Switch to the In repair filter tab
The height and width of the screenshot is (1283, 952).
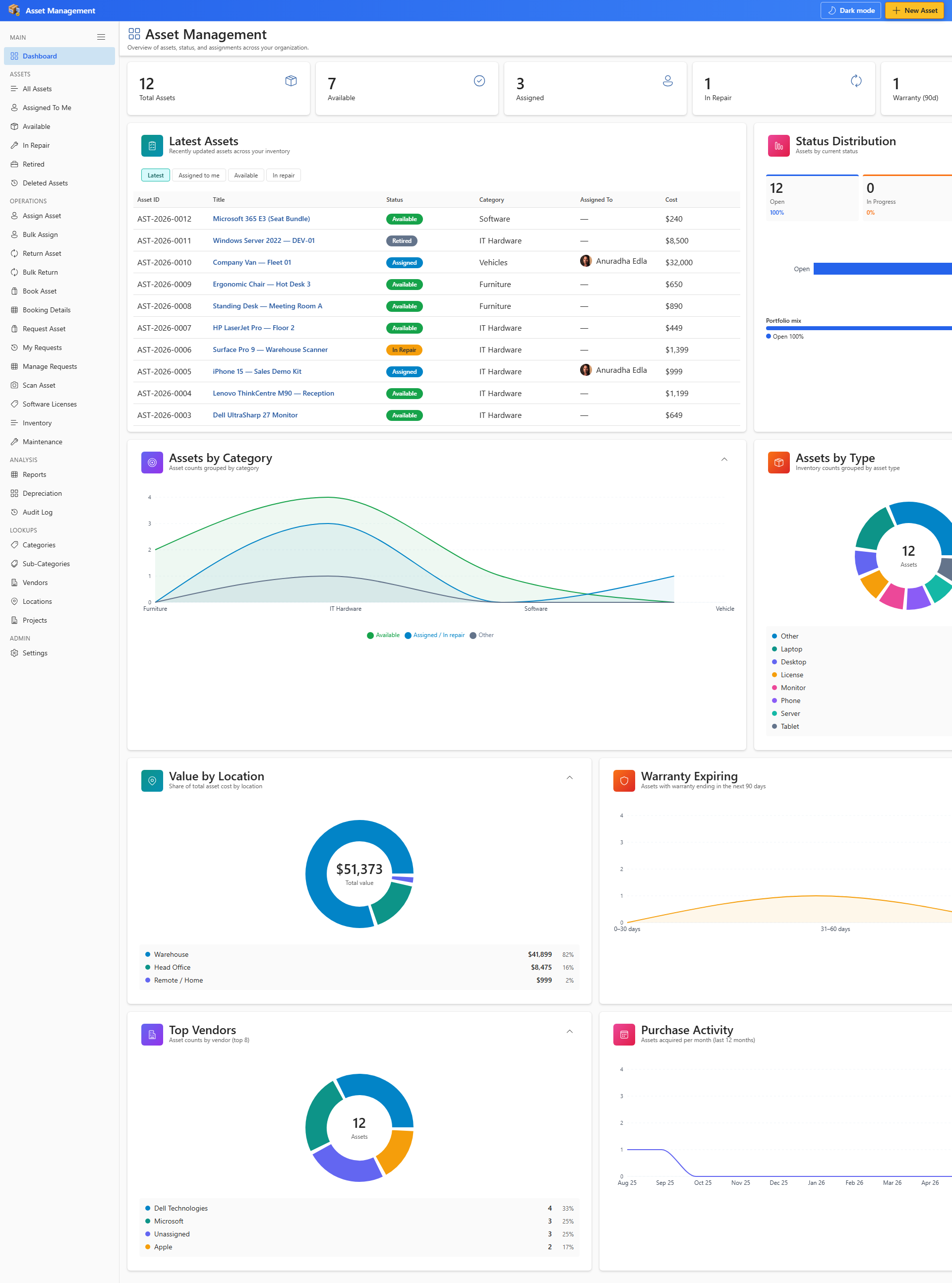click(x=284, y=175)
